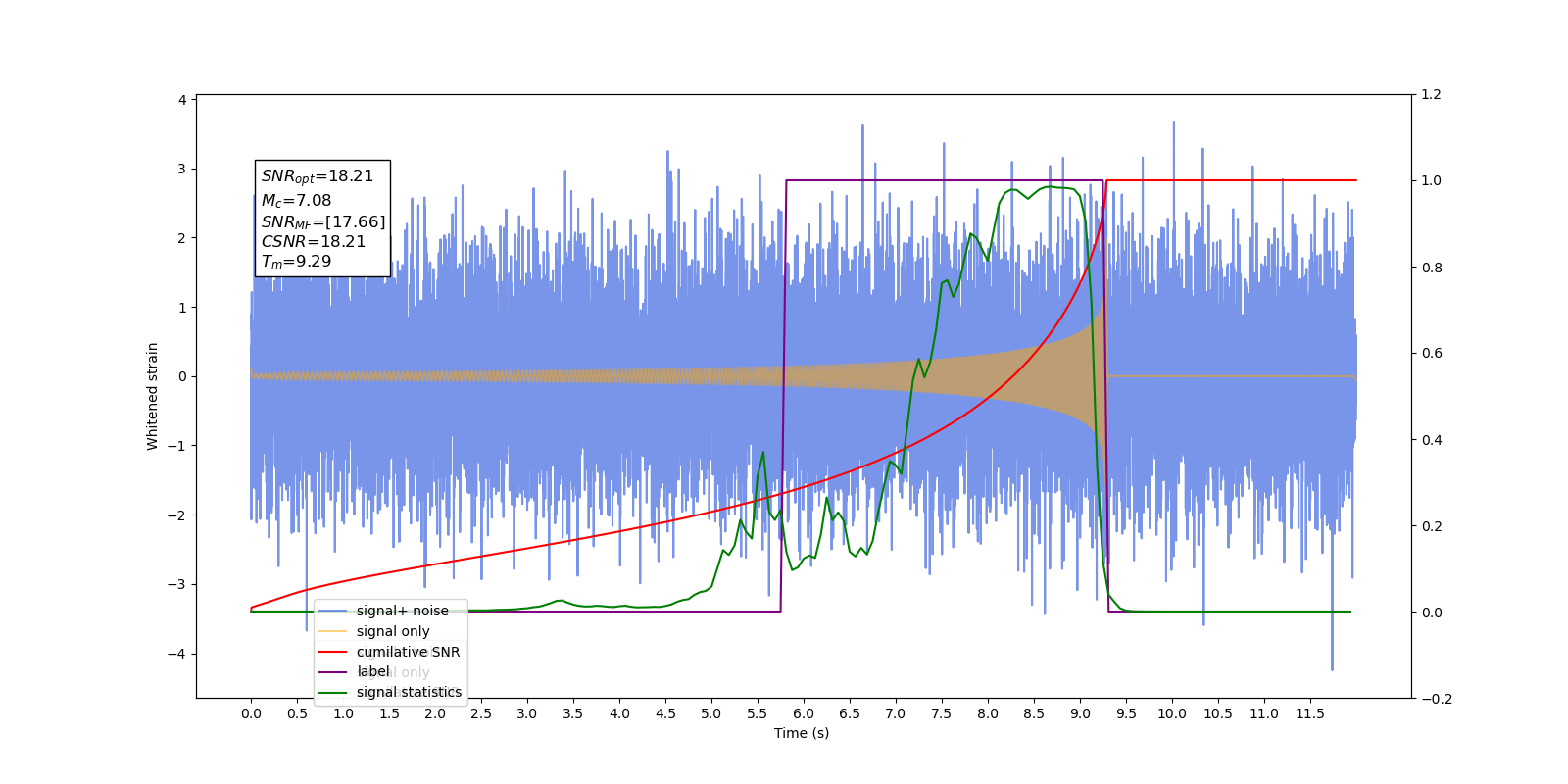Screen dimensions: 1568x784
Task: Click the T_m=9.29 annotation text
Action: click(296, 262)
